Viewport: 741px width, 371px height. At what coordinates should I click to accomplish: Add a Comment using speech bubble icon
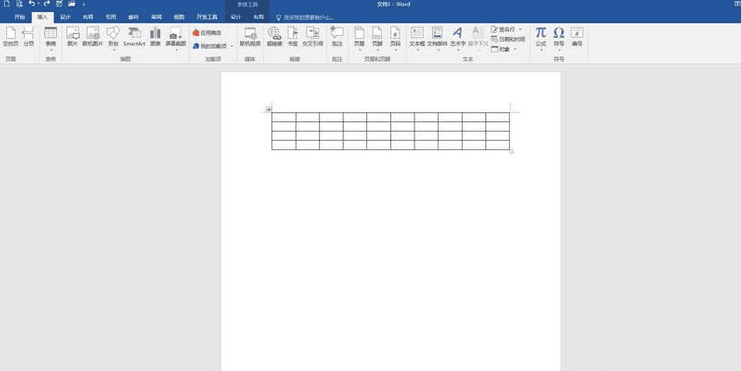337,37
